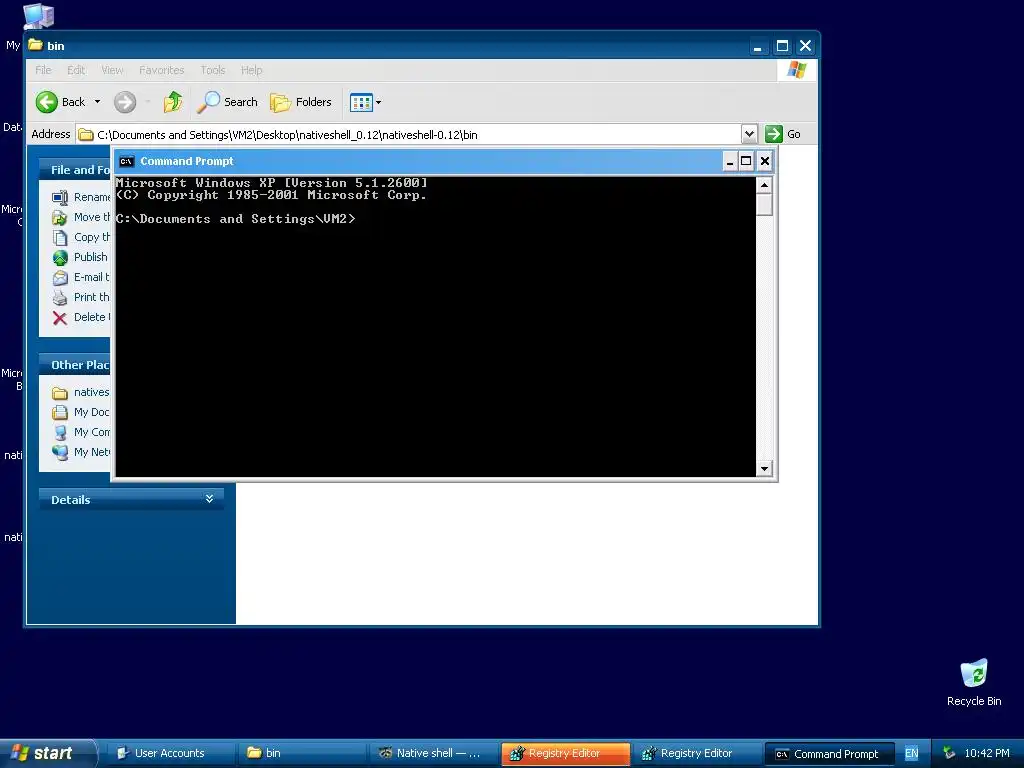Click the address bar path field

[409, 135]
